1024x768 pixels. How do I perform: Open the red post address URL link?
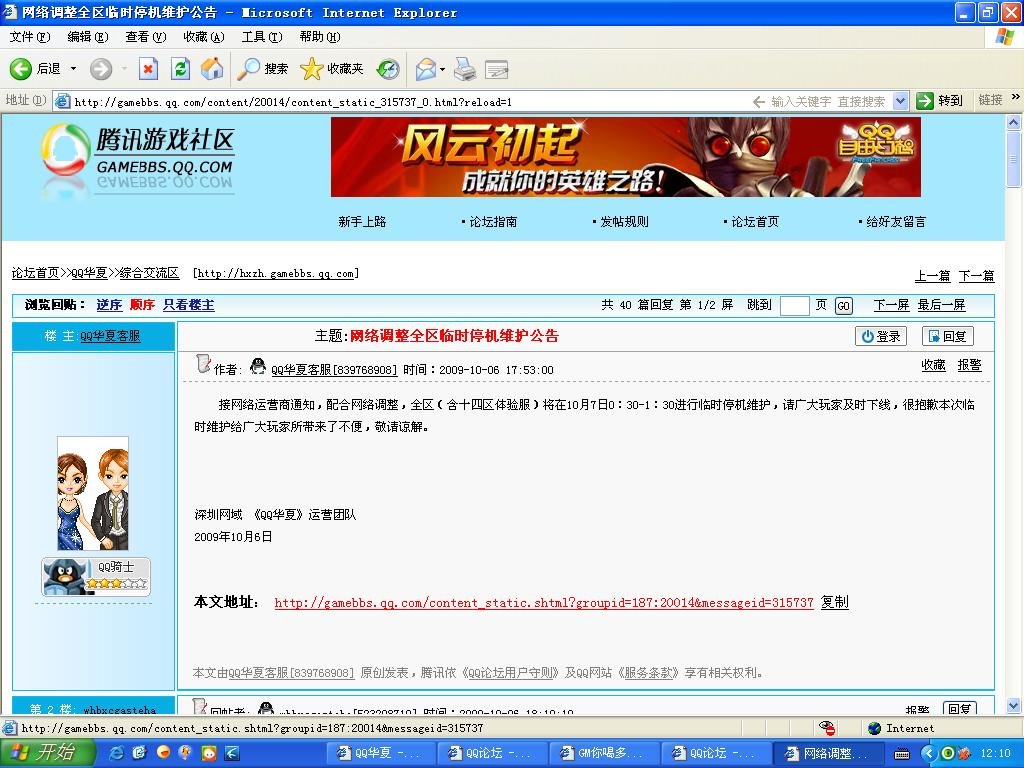click(x=544, y=602)
